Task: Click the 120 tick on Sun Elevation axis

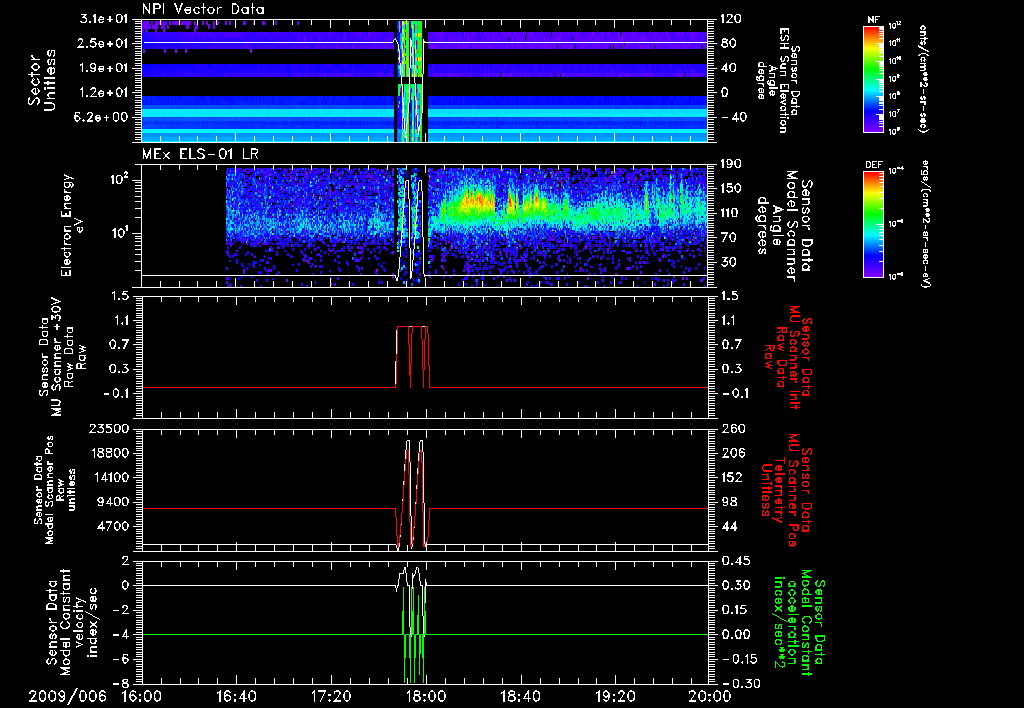Action: [x=731, y=19]
